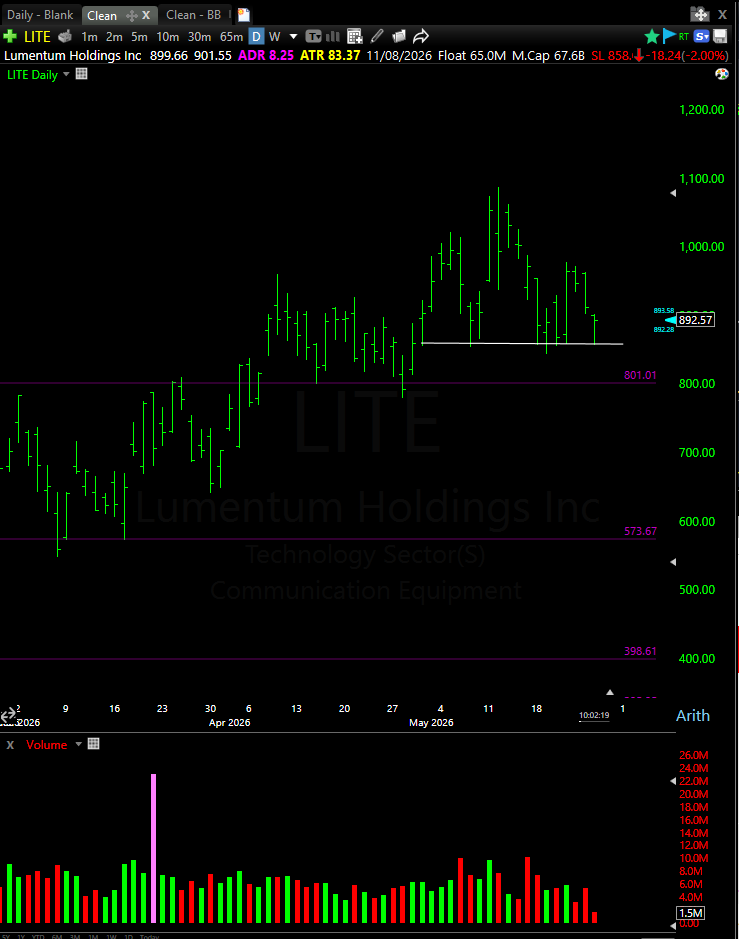Click Lumentum Holdings Inc company name
This screenshot has height=939, width=739.
click(72, 56)
